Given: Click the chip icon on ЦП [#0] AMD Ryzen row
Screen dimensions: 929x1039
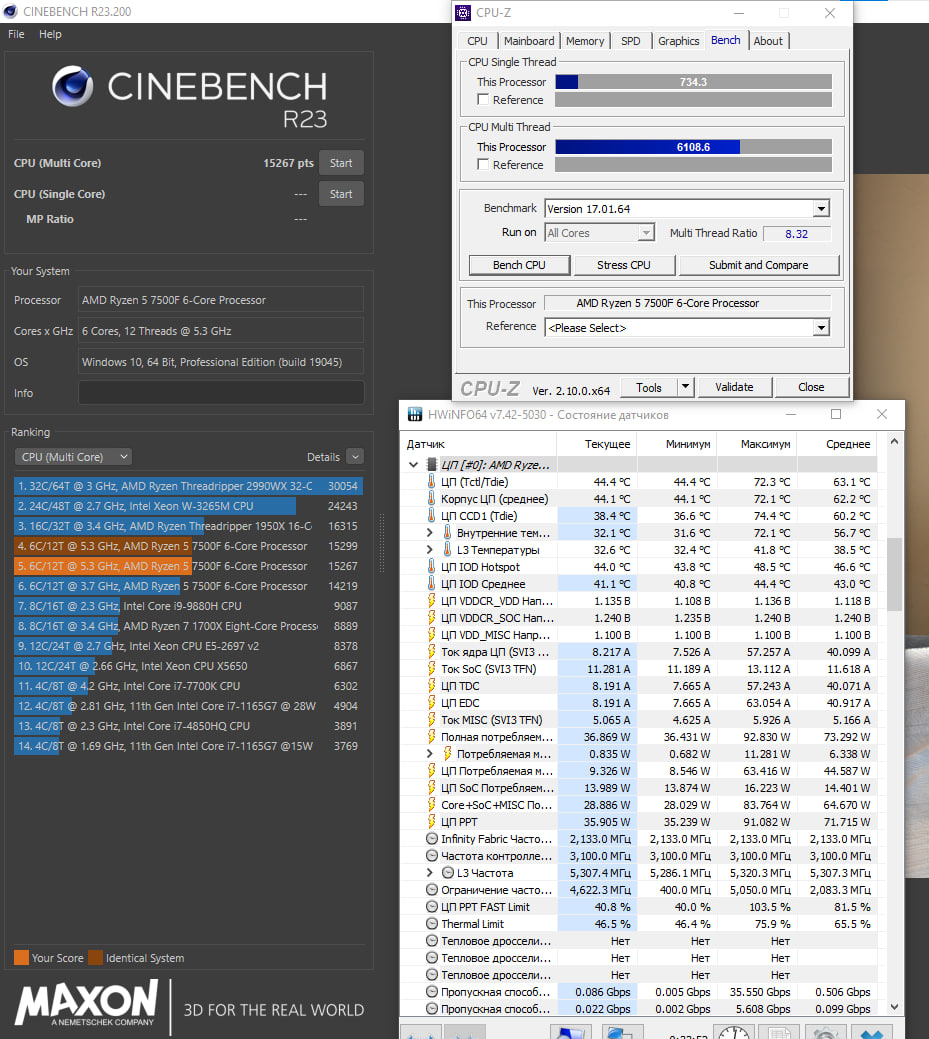Looking at the screenshot, I should (431, 465).
